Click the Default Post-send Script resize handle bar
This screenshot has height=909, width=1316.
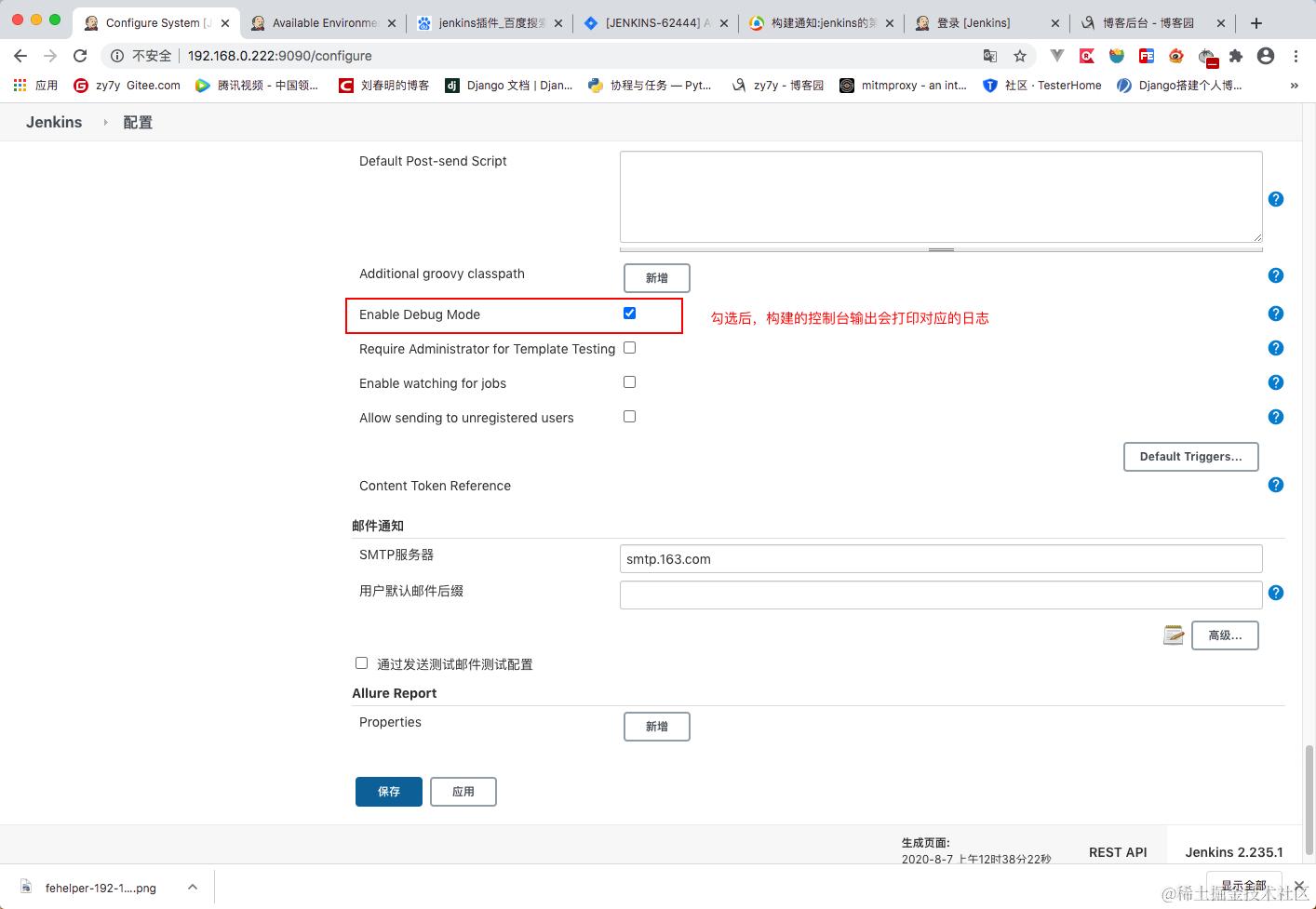pyautogui.click(x=941, y=249)
